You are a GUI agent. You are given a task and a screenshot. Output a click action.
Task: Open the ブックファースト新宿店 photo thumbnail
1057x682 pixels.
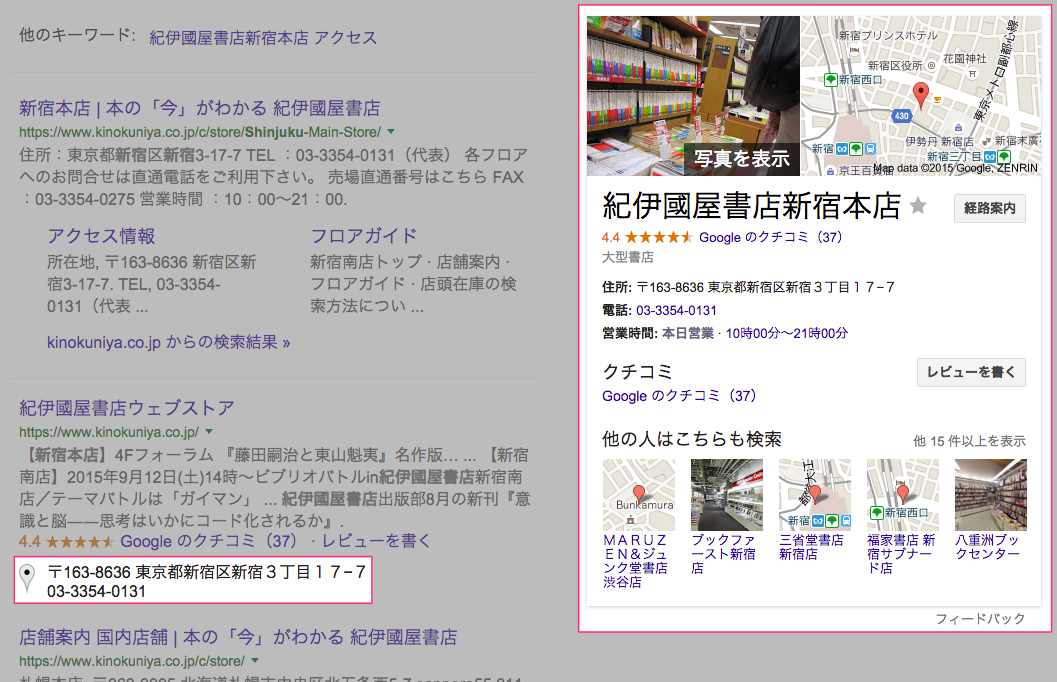(x=727, y=495)
